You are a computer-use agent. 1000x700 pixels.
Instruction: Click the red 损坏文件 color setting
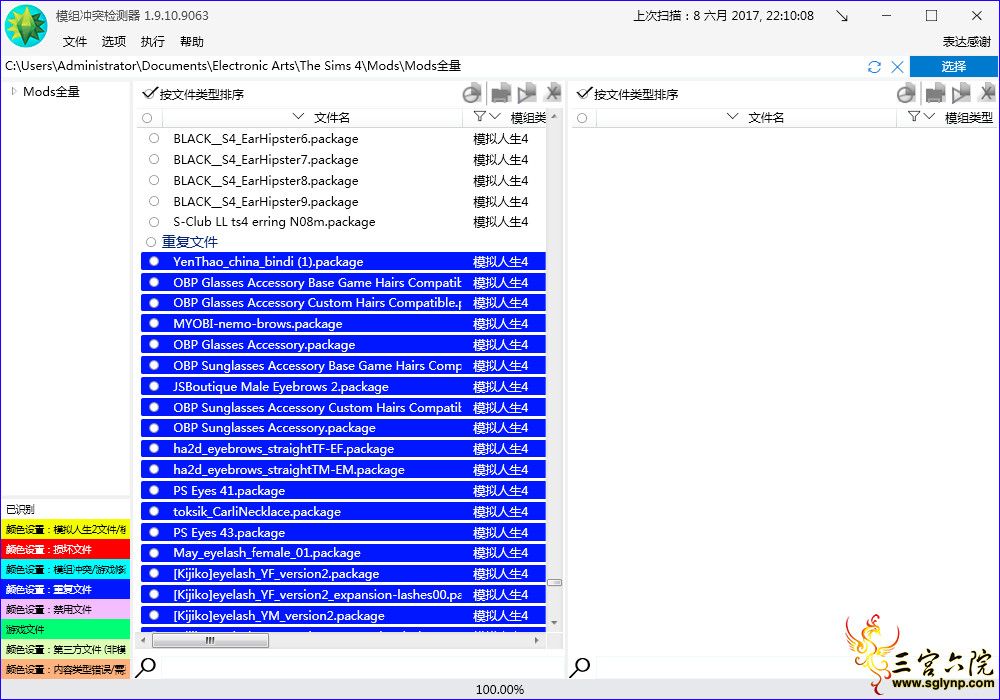[66, 550]
